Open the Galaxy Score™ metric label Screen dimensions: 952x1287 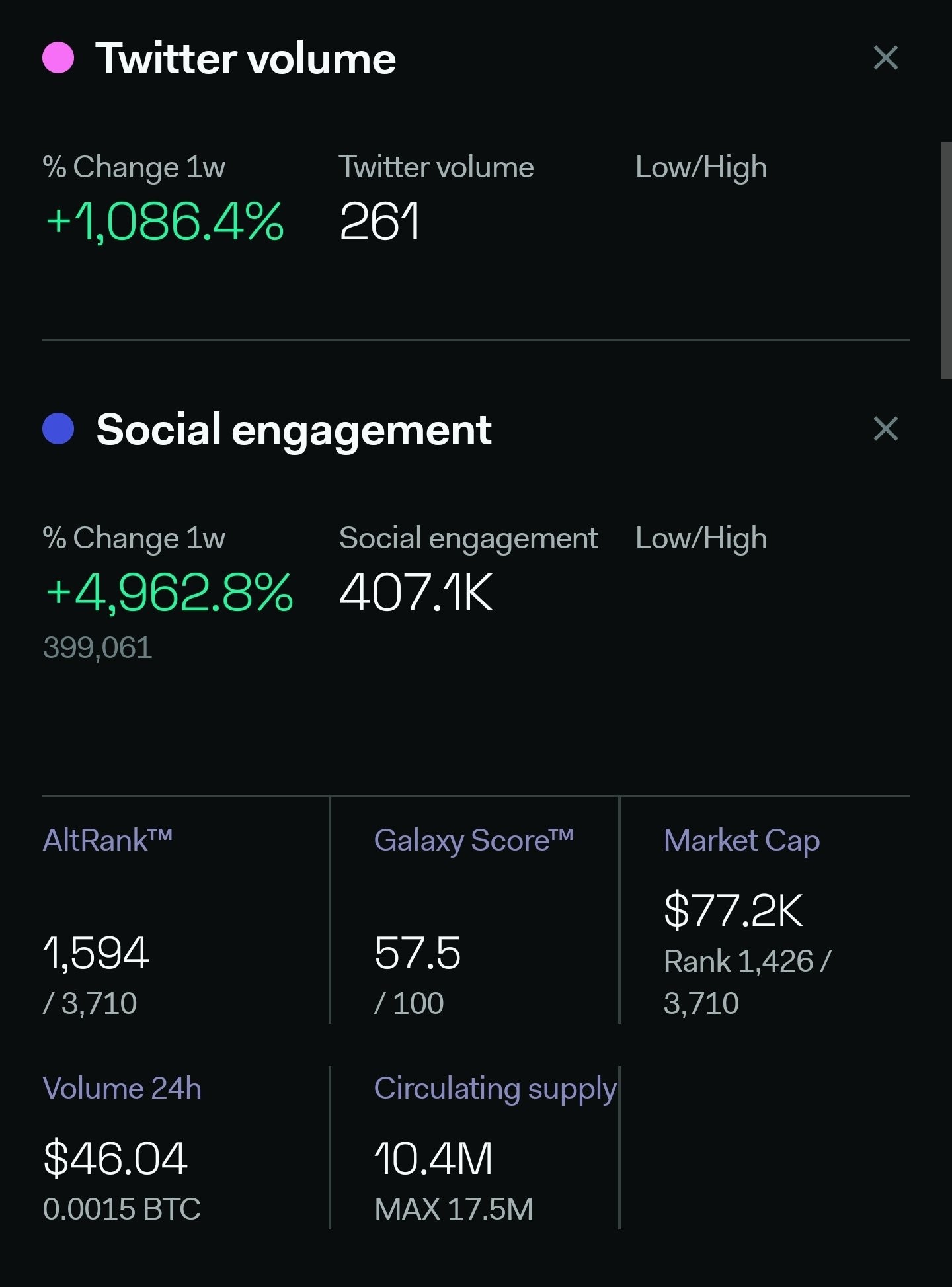[x=473, y=841]
